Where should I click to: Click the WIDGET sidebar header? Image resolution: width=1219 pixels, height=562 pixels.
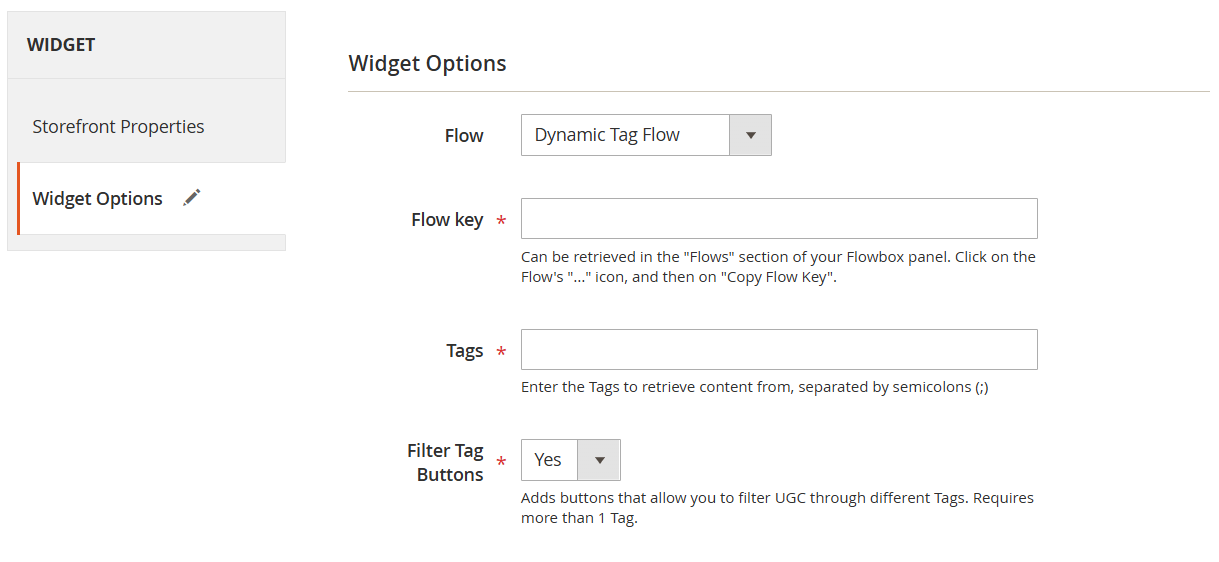pyautogui.click(x=61, y=45)
